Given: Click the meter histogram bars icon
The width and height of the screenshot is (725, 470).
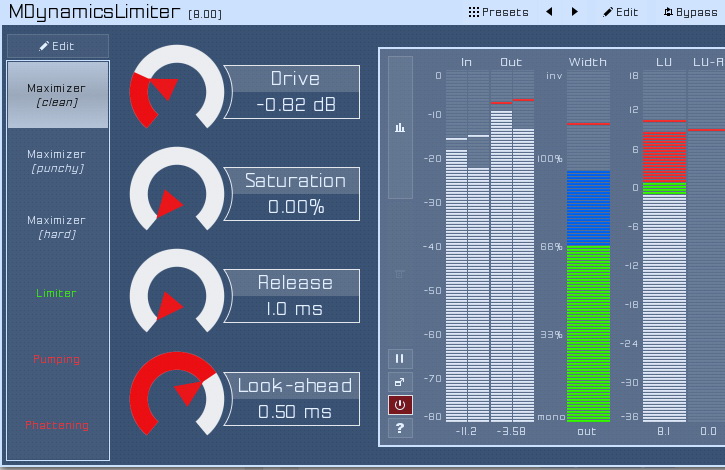Looking at the screenshot, I should click(x=400, y=127).
